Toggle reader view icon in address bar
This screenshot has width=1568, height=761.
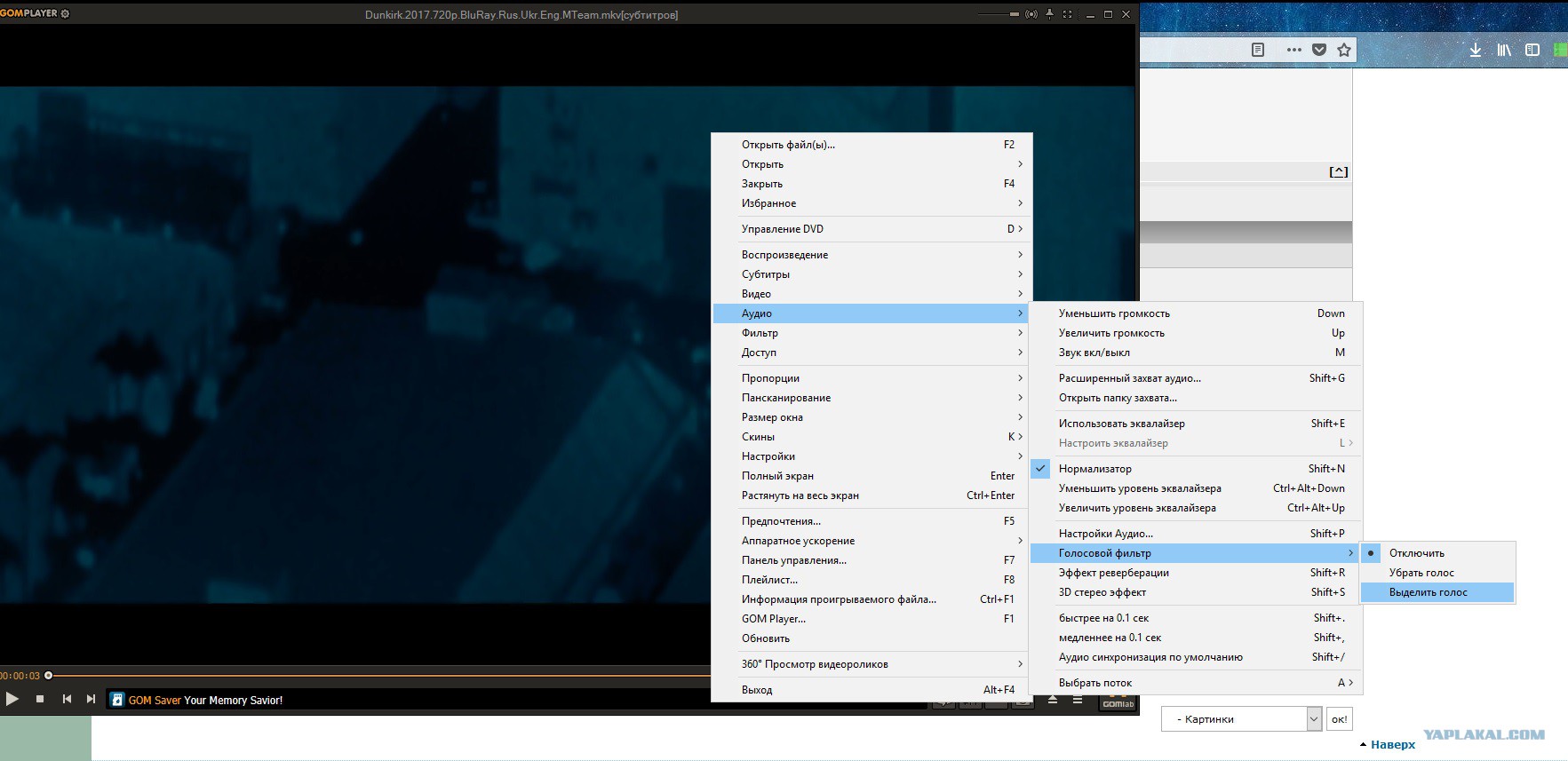click(x=1258, y=50)
